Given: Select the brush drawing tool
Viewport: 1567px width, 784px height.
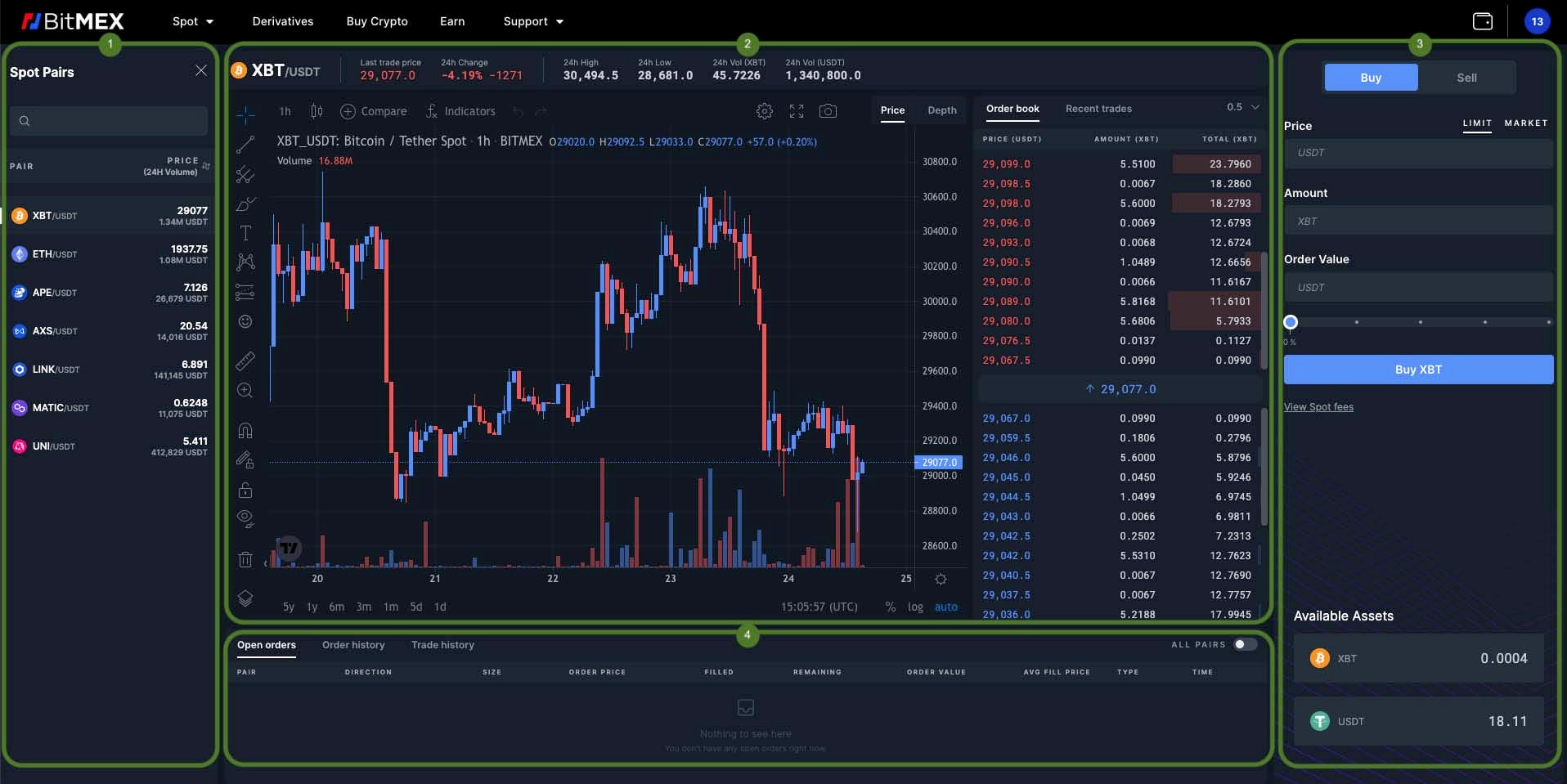Looking at the screenshot, I should (245, 204).
